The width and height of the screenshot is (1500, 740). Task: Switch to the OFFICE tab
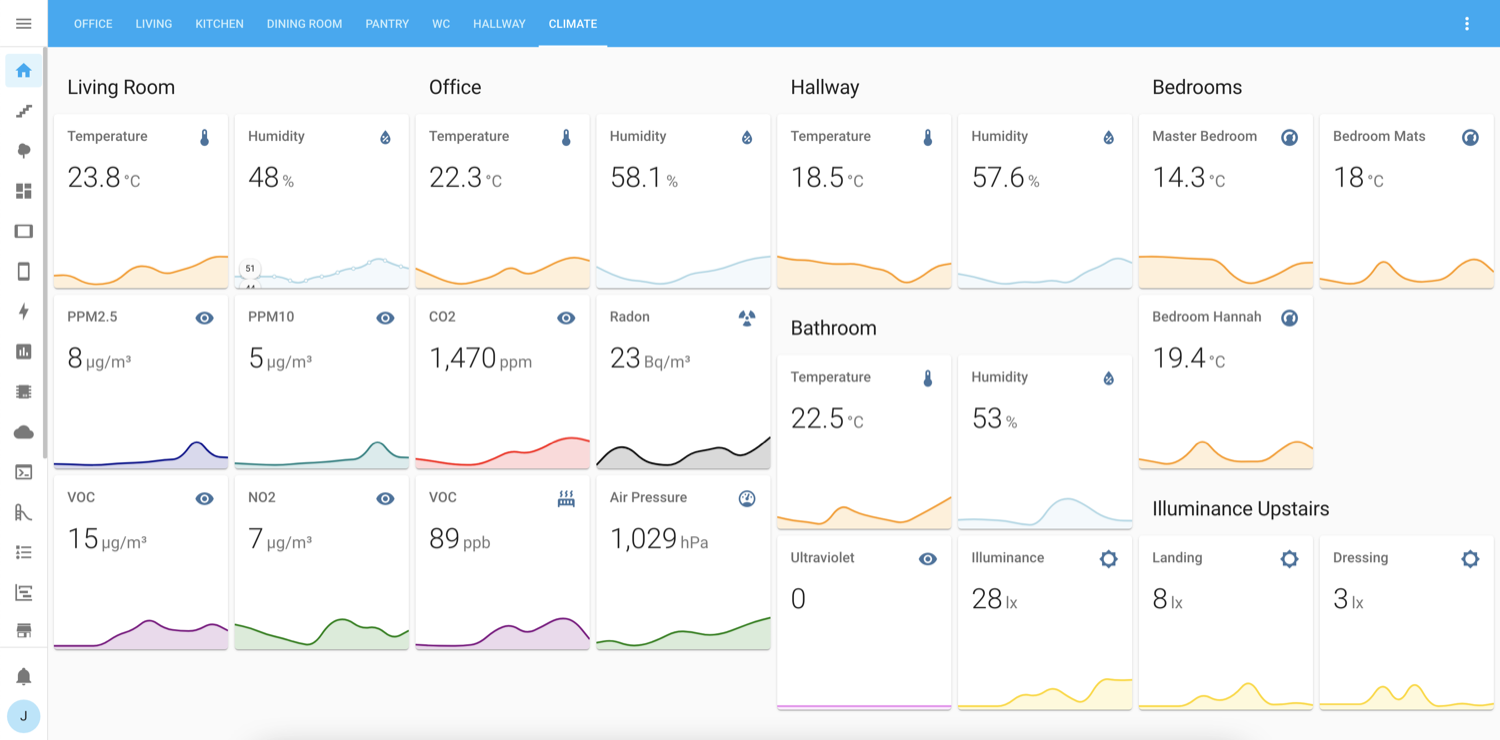click(93, 24)
